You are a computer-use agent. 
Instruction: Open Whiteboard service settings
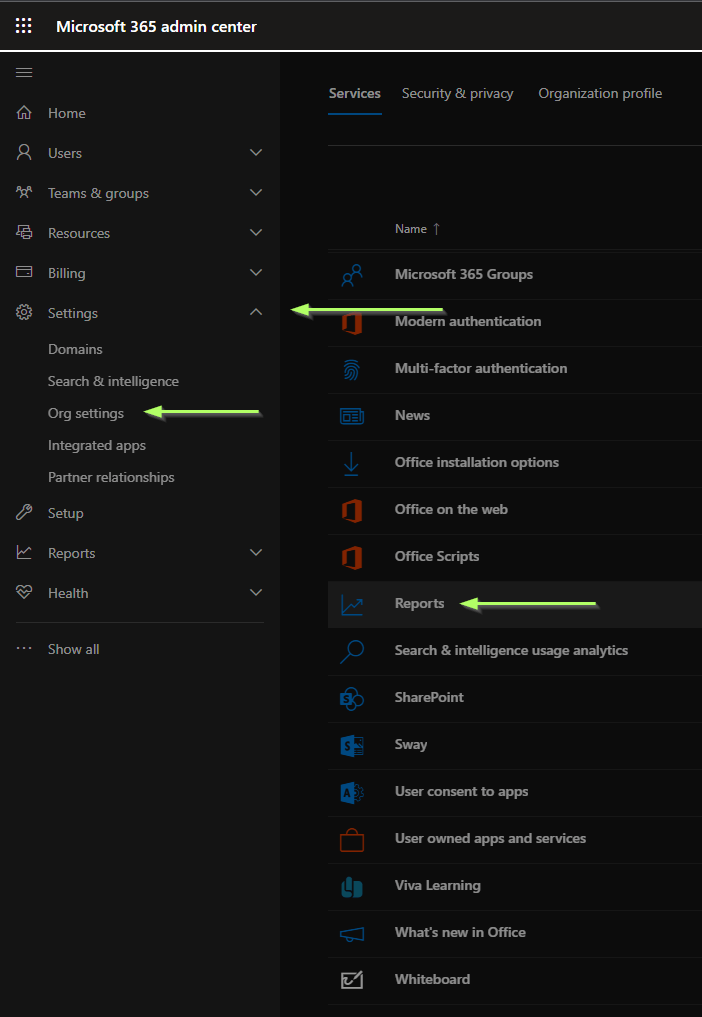[x=432, y=979]
